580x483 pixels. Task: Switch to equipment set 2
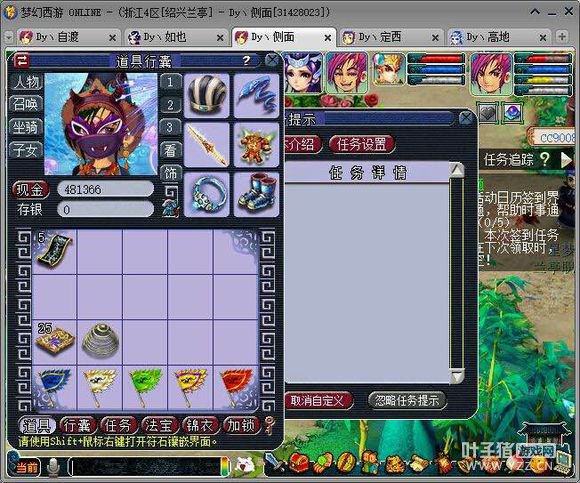coord(170,105)
